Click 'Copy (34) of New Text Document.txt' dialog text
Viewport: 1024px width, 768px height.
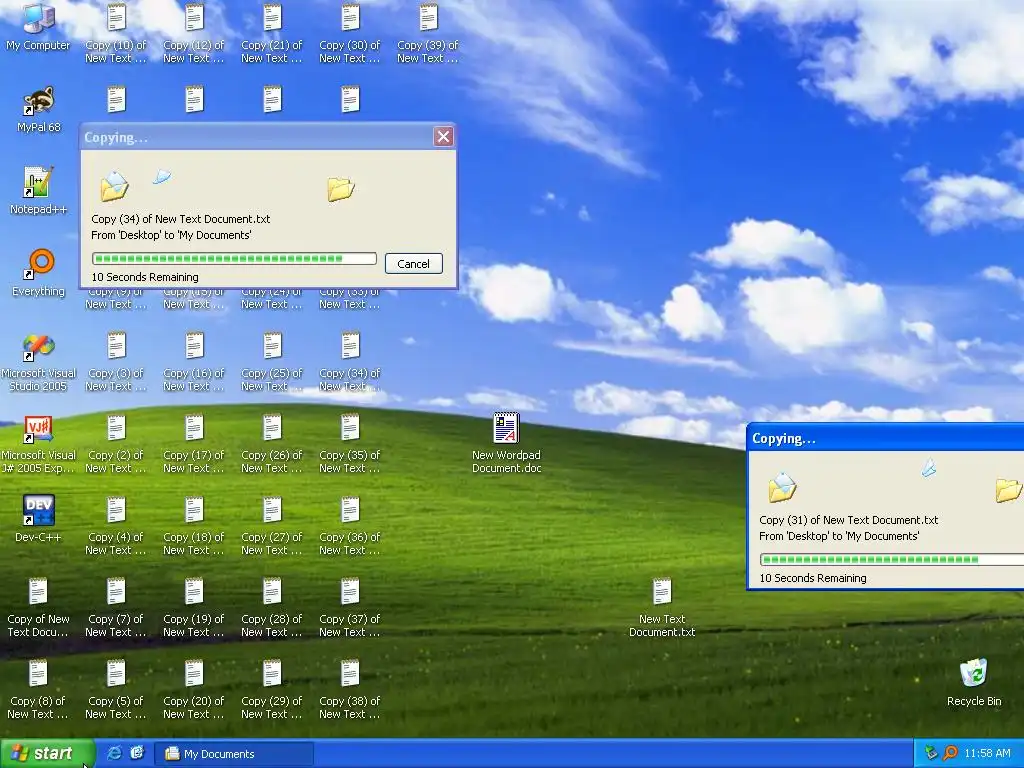click(181, 219)
